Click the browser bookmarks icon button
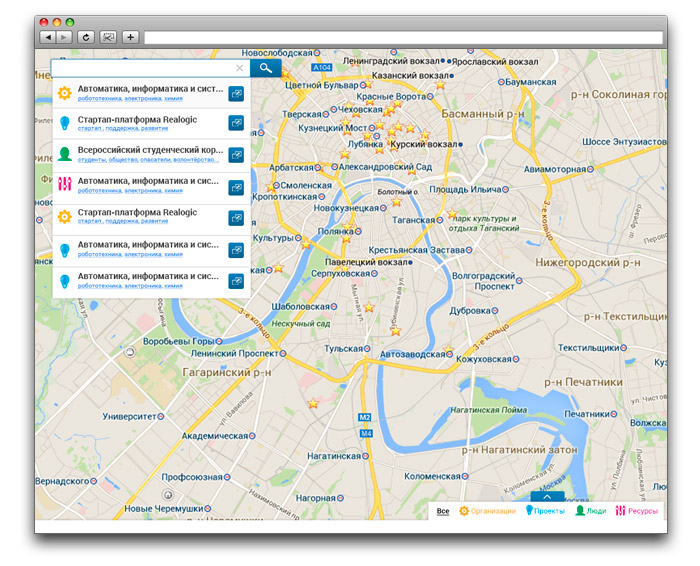This screenshot has width=700, height=566. (107, 37)
